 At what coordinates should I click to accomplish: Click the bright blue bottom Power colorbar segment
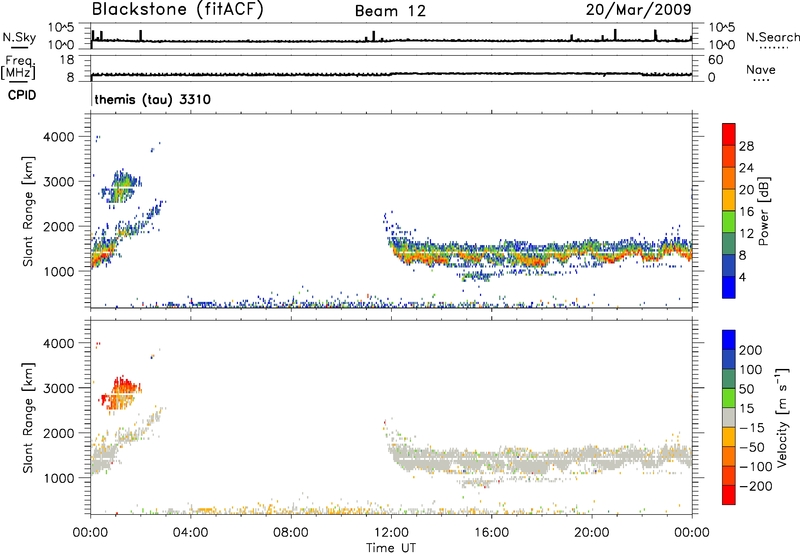[729, 287]
